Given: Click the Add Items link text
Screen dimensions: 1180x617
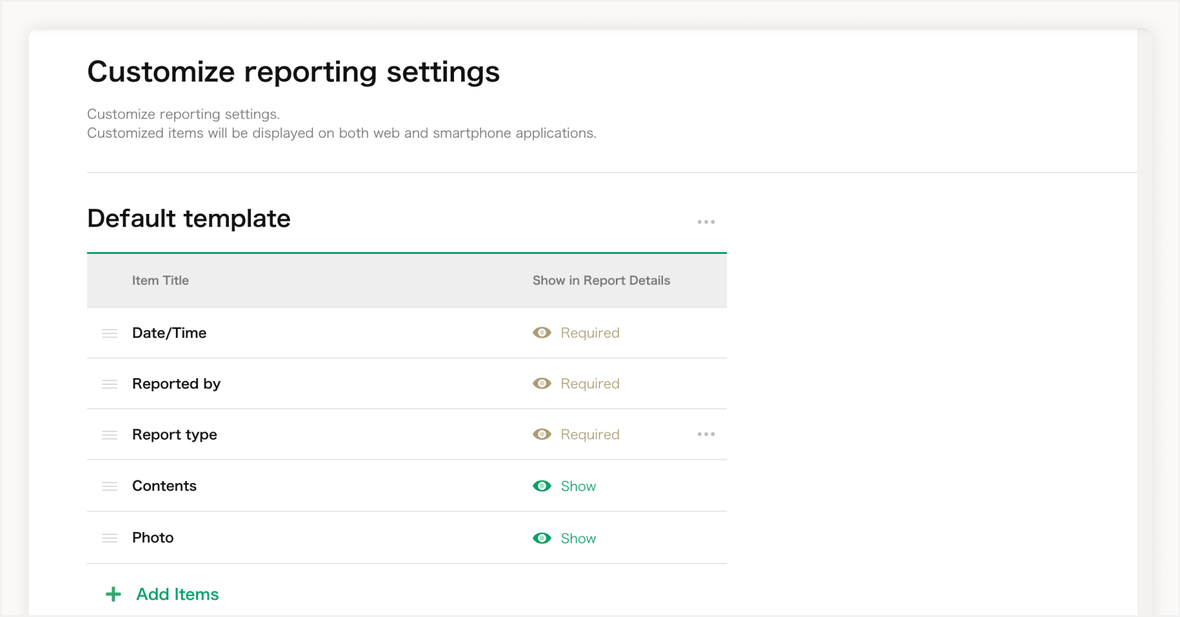Looking at the screenshot, I should tap(177, 594).
